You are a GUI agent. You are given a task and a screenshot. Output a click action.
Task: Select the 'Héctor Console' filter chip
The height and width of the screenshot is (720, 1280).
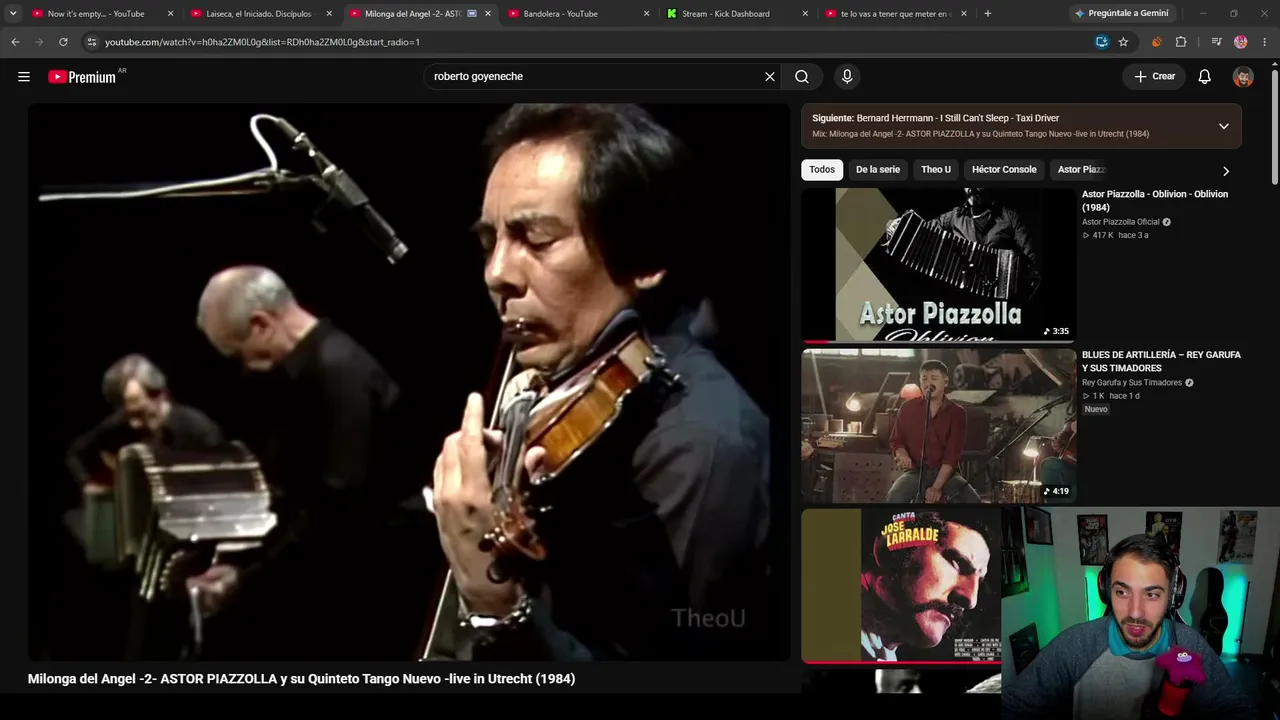coord(1004,170)
